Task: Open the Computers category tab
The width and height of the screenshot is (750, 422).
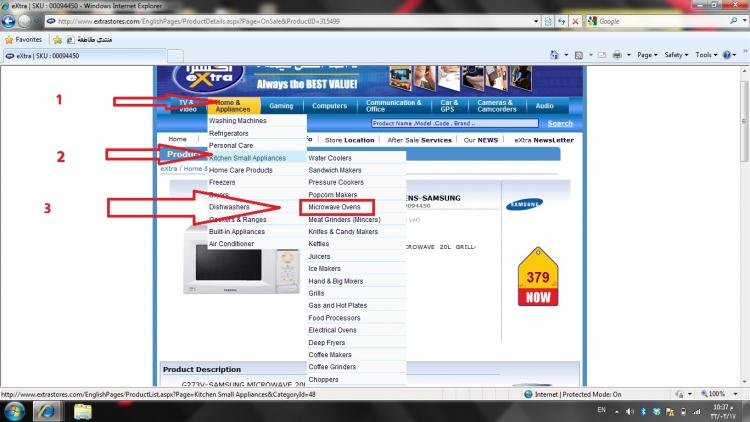Action: click(329, 106)
